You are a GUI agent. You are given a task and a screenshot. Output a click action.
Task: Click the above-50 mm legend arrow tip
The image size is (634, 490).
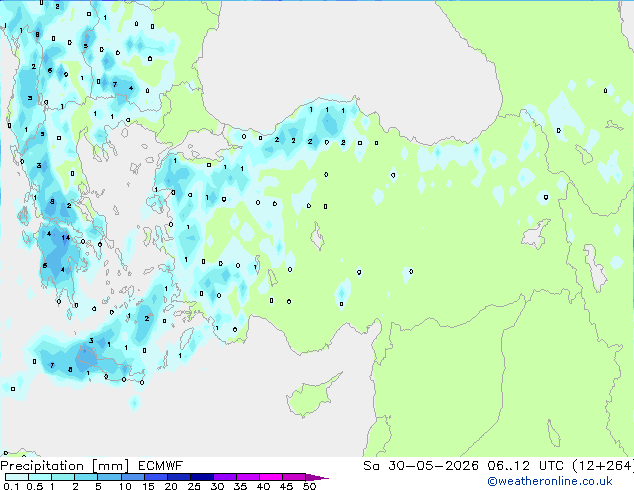(x=317, y=477)
